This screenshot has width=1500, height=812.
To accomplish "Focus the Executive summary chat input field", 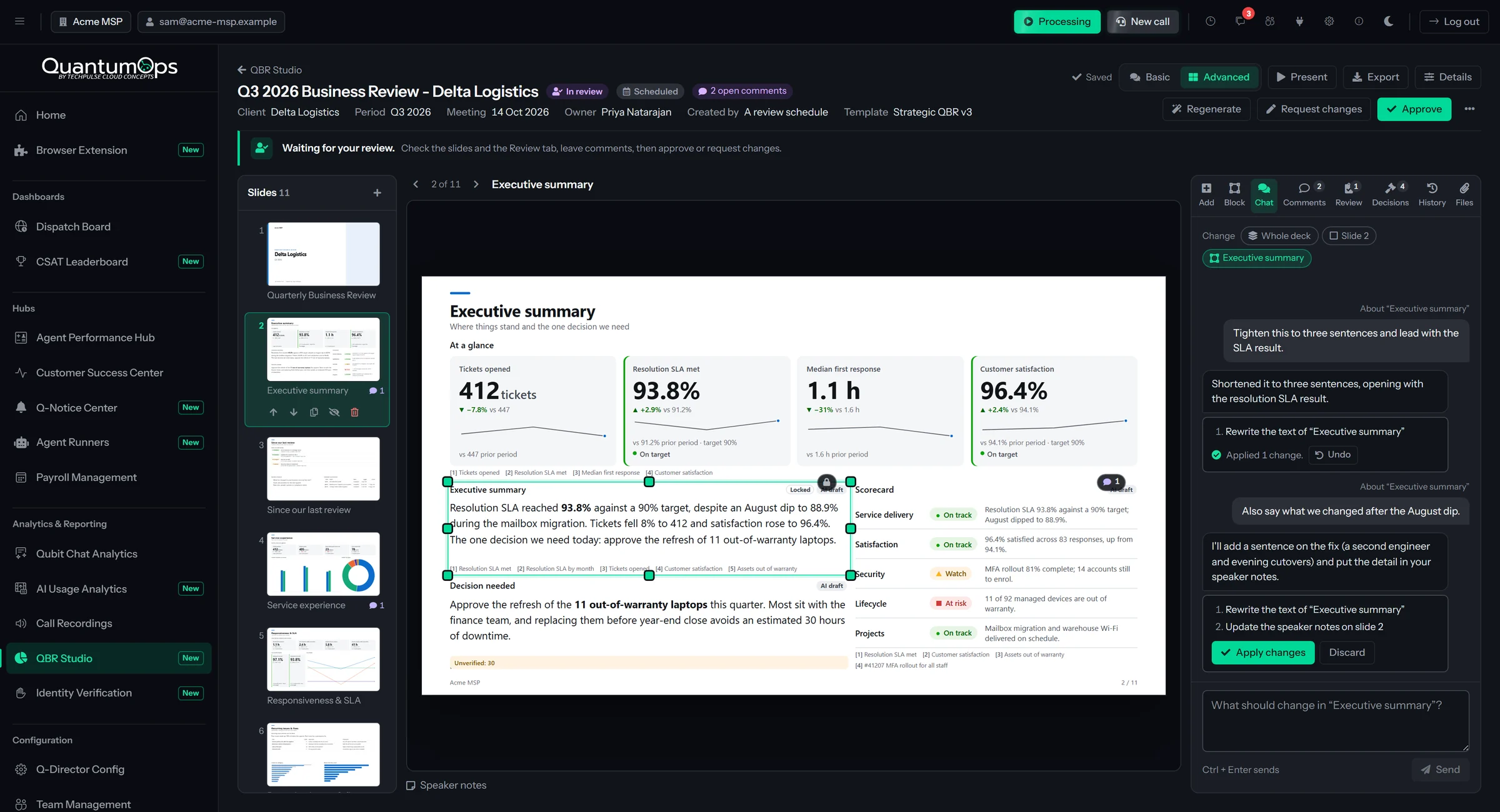I will pyautogui.click(x=1336, y=721).
